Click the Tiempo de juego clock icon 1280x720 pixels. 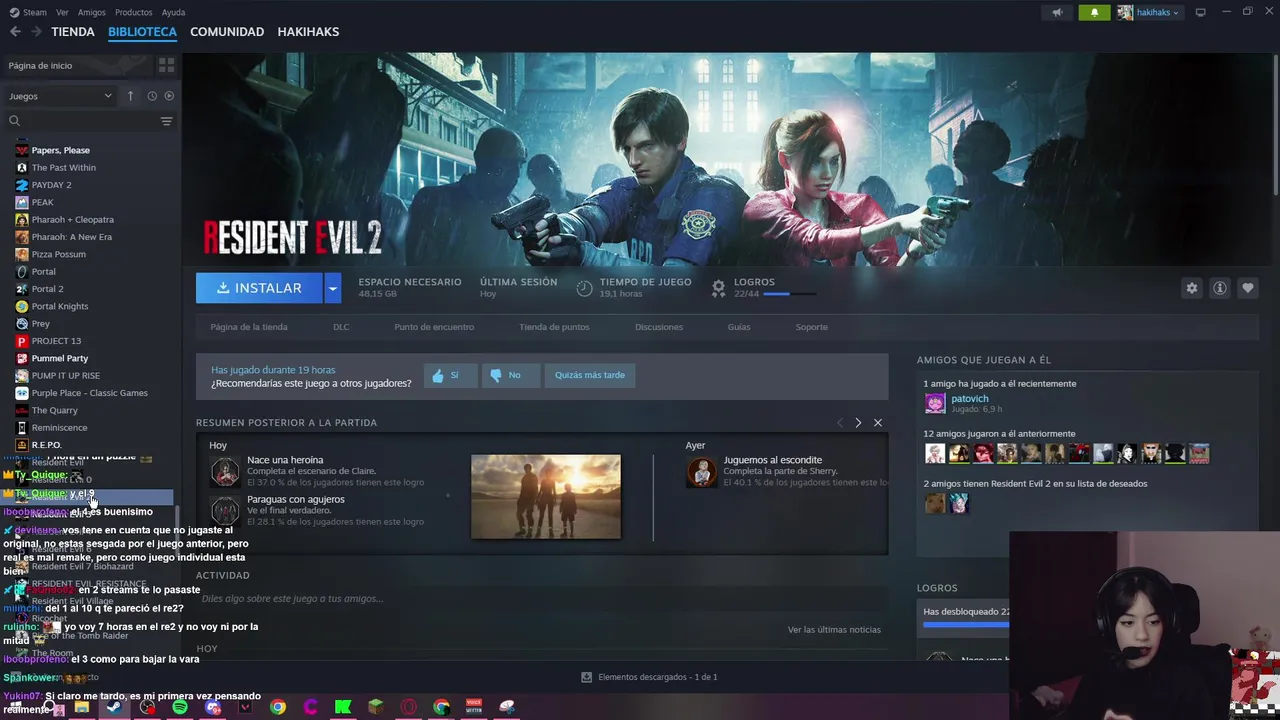(585, 288)
